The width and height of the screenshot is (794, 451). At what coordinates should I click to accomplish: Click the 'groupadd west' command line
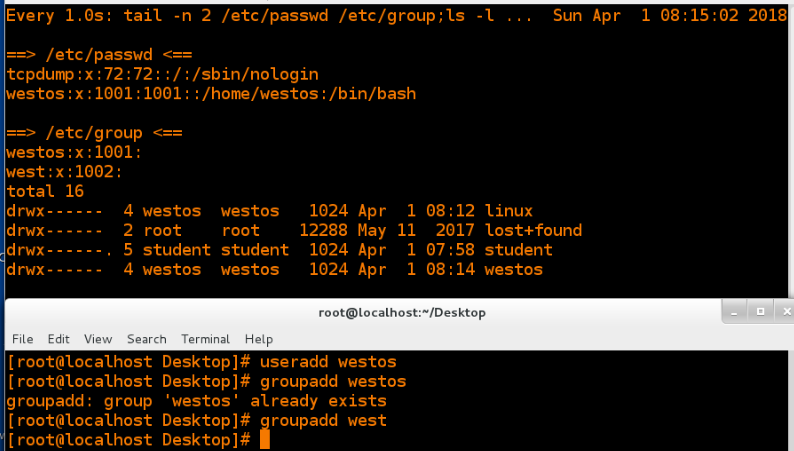coord(196,420)
